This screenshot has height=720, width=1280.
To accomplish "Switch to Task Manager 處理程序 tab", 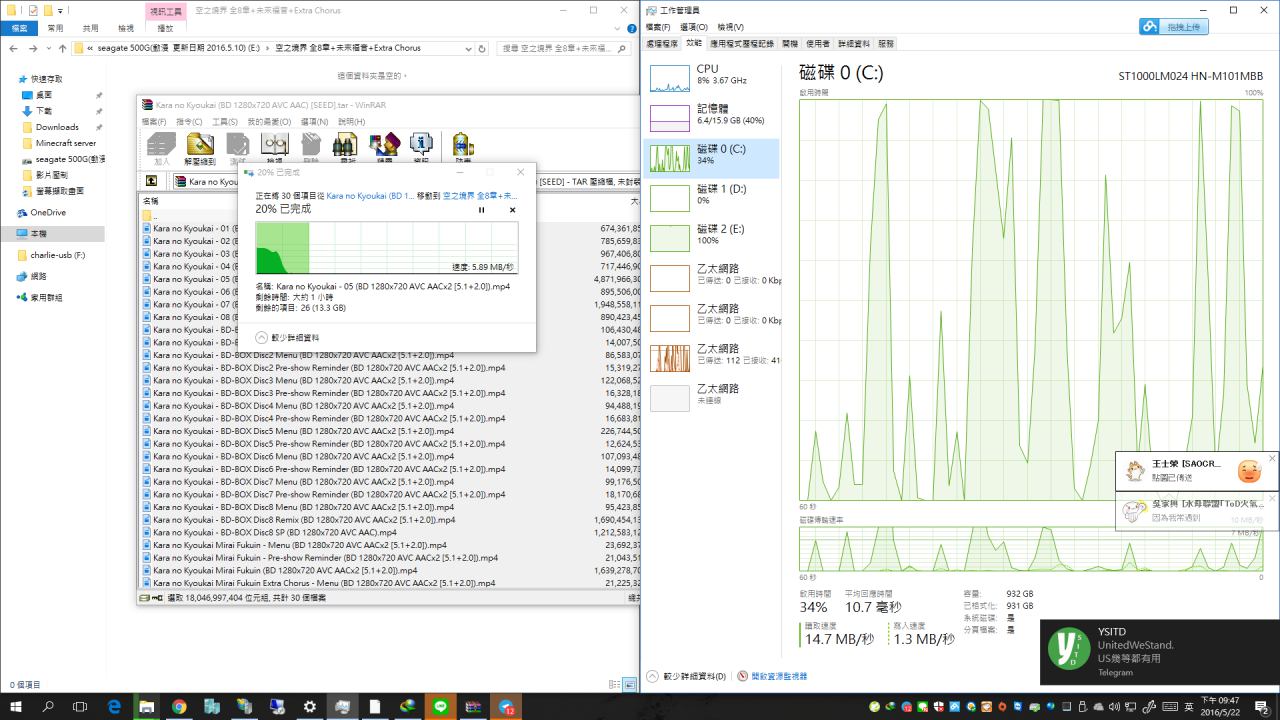I will [662, 44].
